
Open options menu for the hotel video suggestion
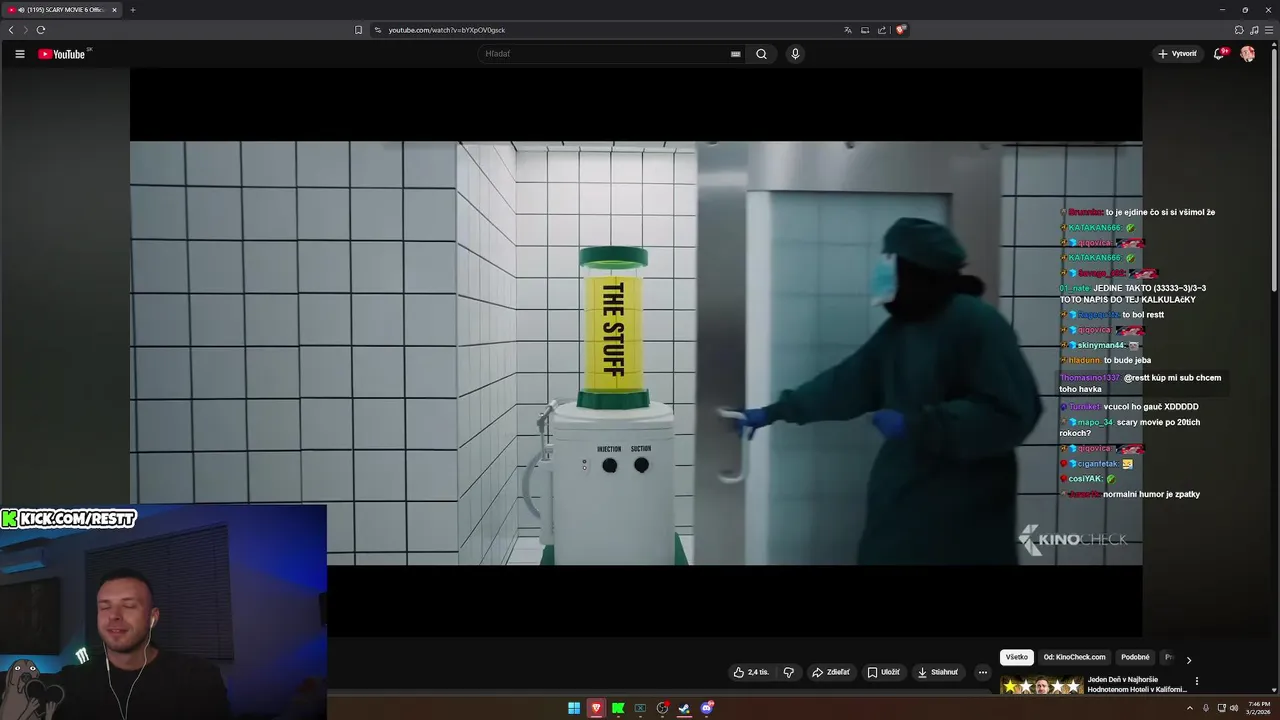coord(1196,682)
